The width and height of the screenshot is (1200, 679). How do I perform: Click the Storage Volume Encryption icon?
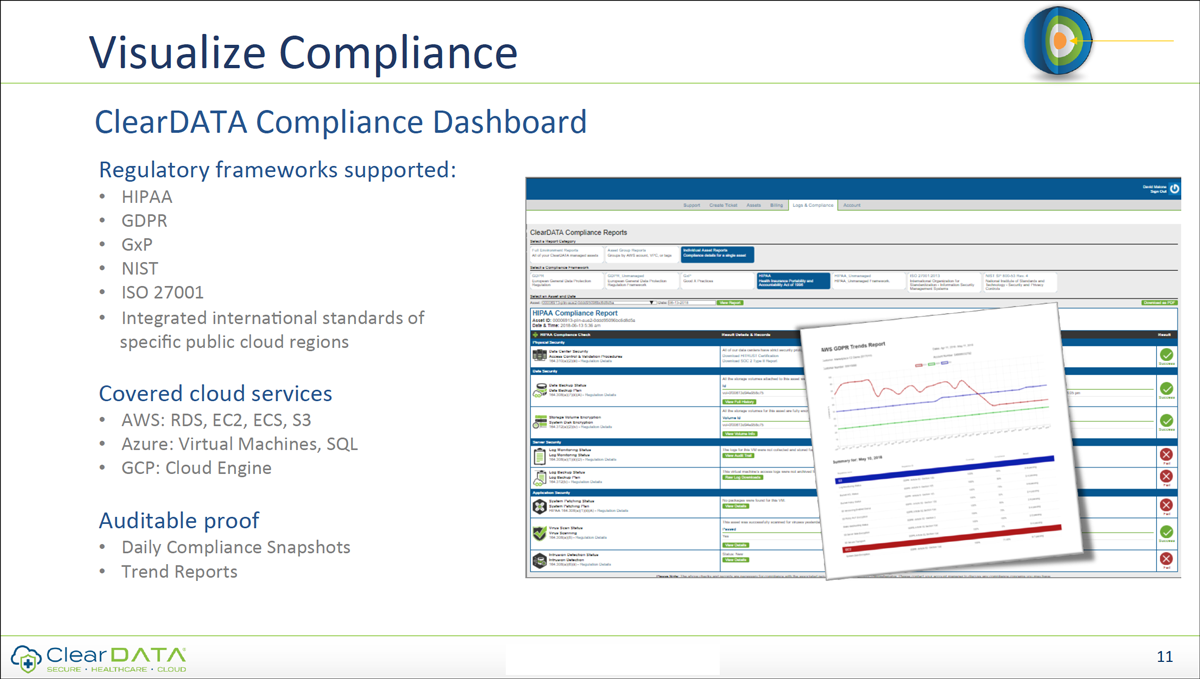tap(540, 422)
